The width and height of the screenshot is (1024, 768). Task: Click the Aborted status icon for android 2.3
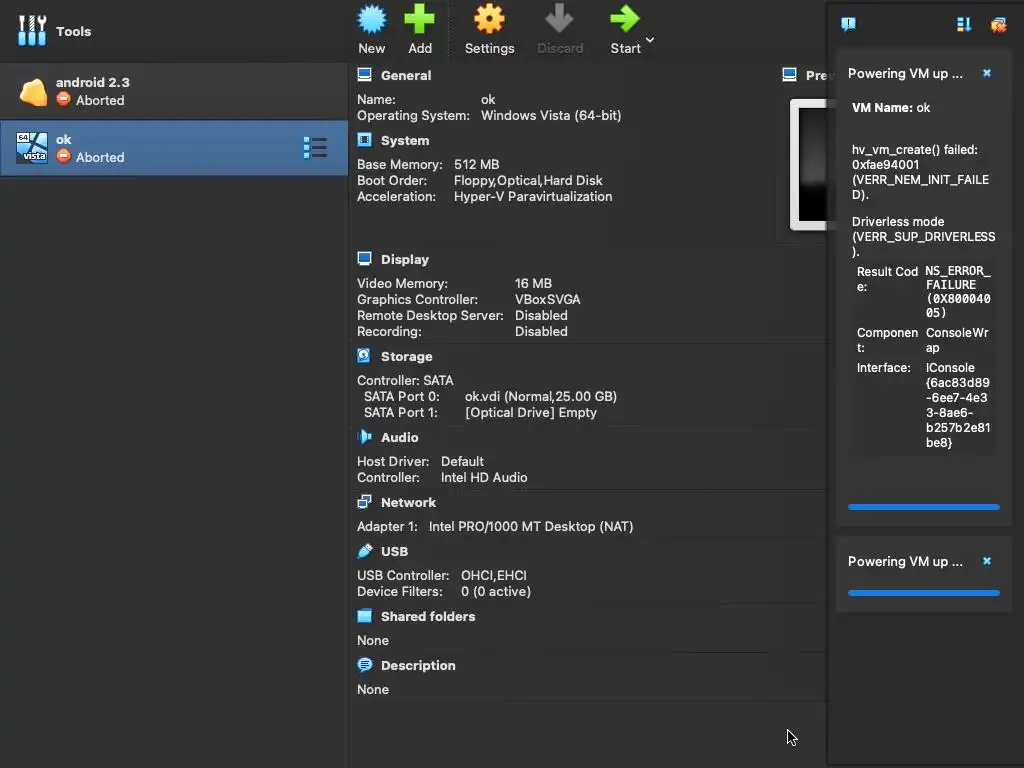(63, 99)
